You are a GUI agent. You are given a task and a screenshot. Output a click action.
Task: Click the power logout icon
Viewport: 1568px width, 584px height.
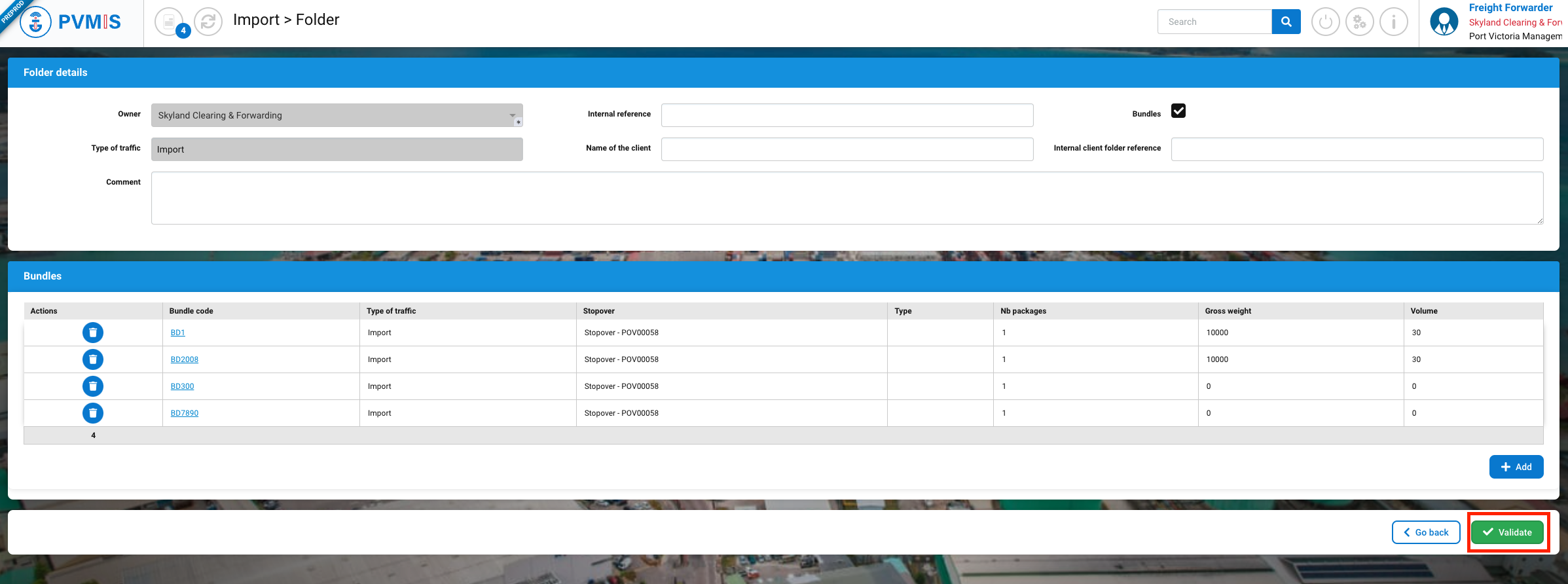coord(1325,22)
